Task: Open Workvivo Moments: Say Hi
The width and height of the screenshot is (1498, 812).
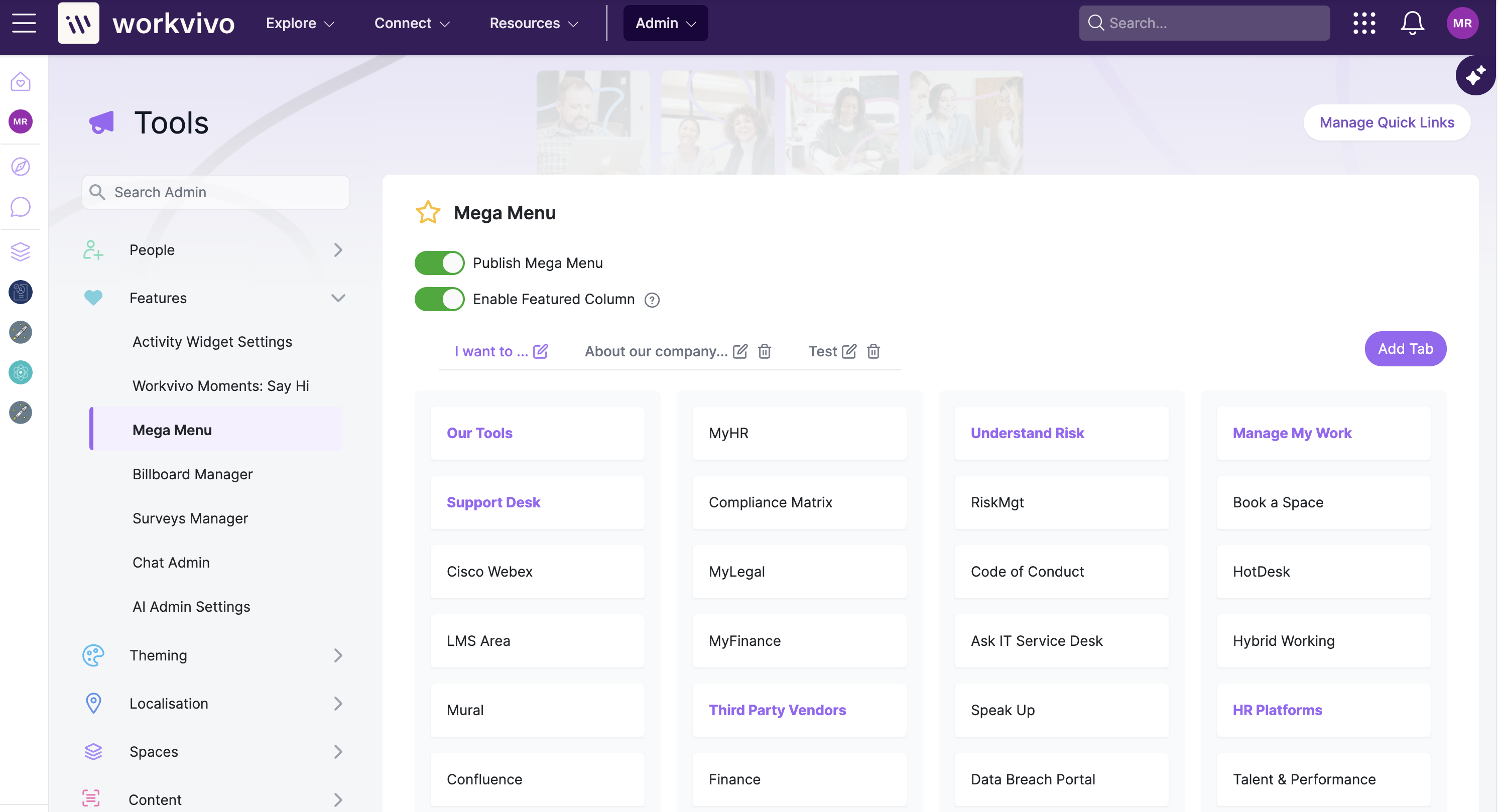Action: (x=220, y=386)
